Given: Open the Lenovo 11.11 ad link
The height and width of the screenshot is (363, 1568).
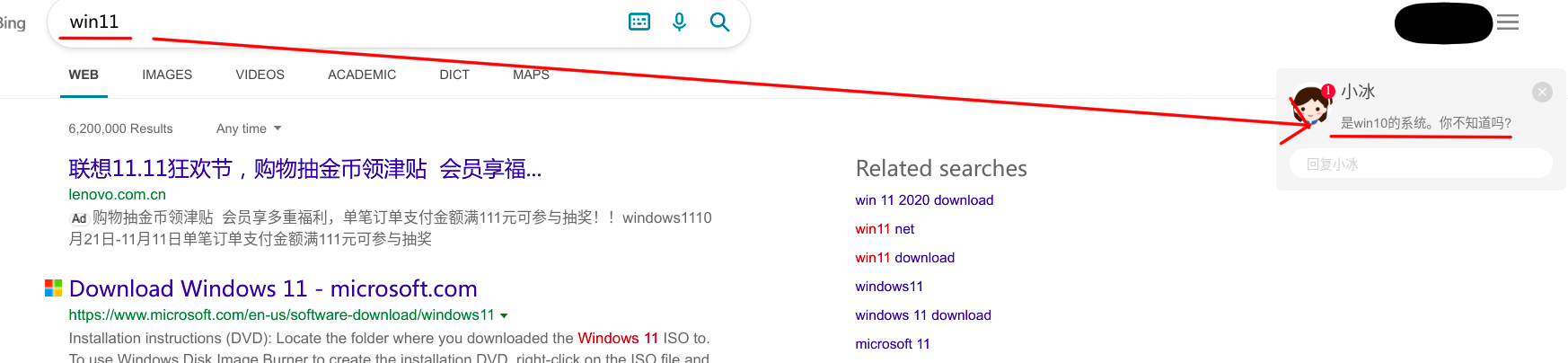Looking at the screenshot, I should click(304, 169).
